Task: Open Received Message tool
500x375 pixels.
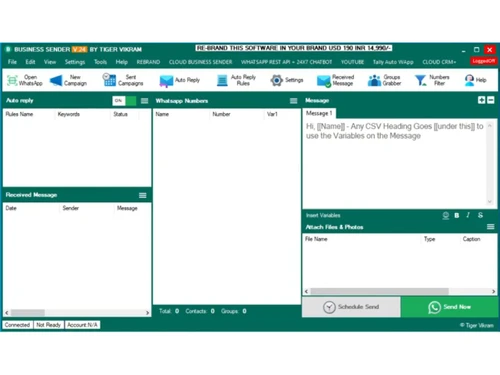Action: pos(335,80)
